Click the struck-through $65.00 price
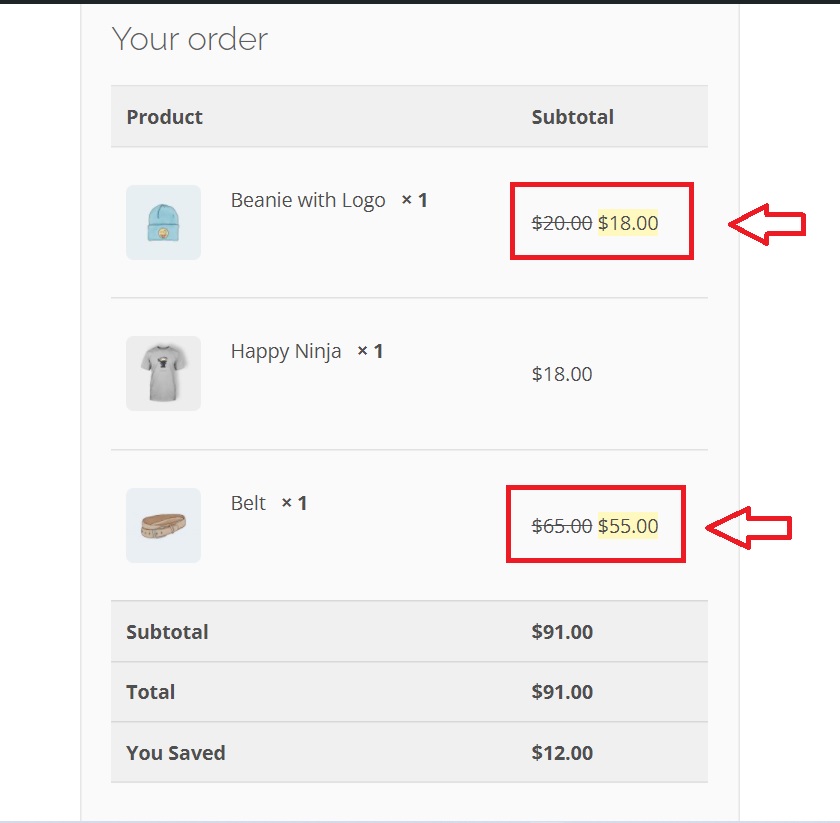 [561, 526]
